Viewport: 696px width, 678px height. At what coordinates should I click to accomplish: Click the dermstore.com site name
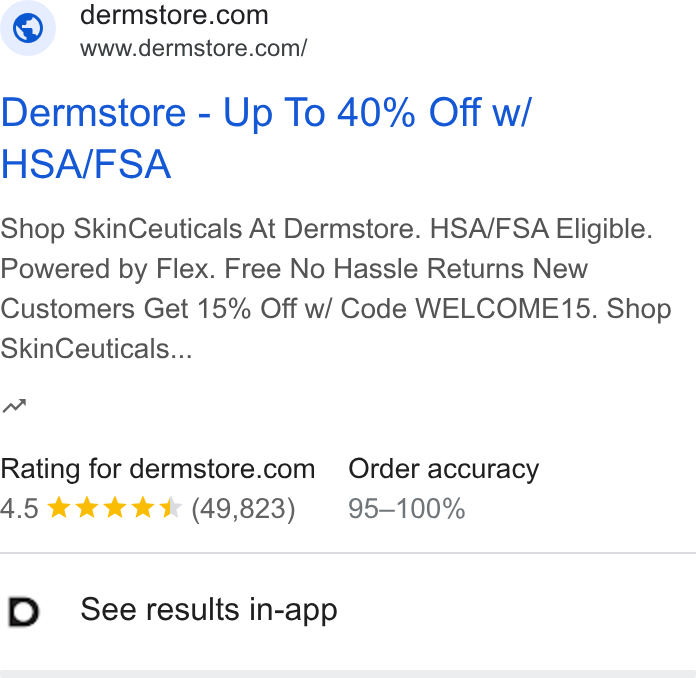[174, 15]
